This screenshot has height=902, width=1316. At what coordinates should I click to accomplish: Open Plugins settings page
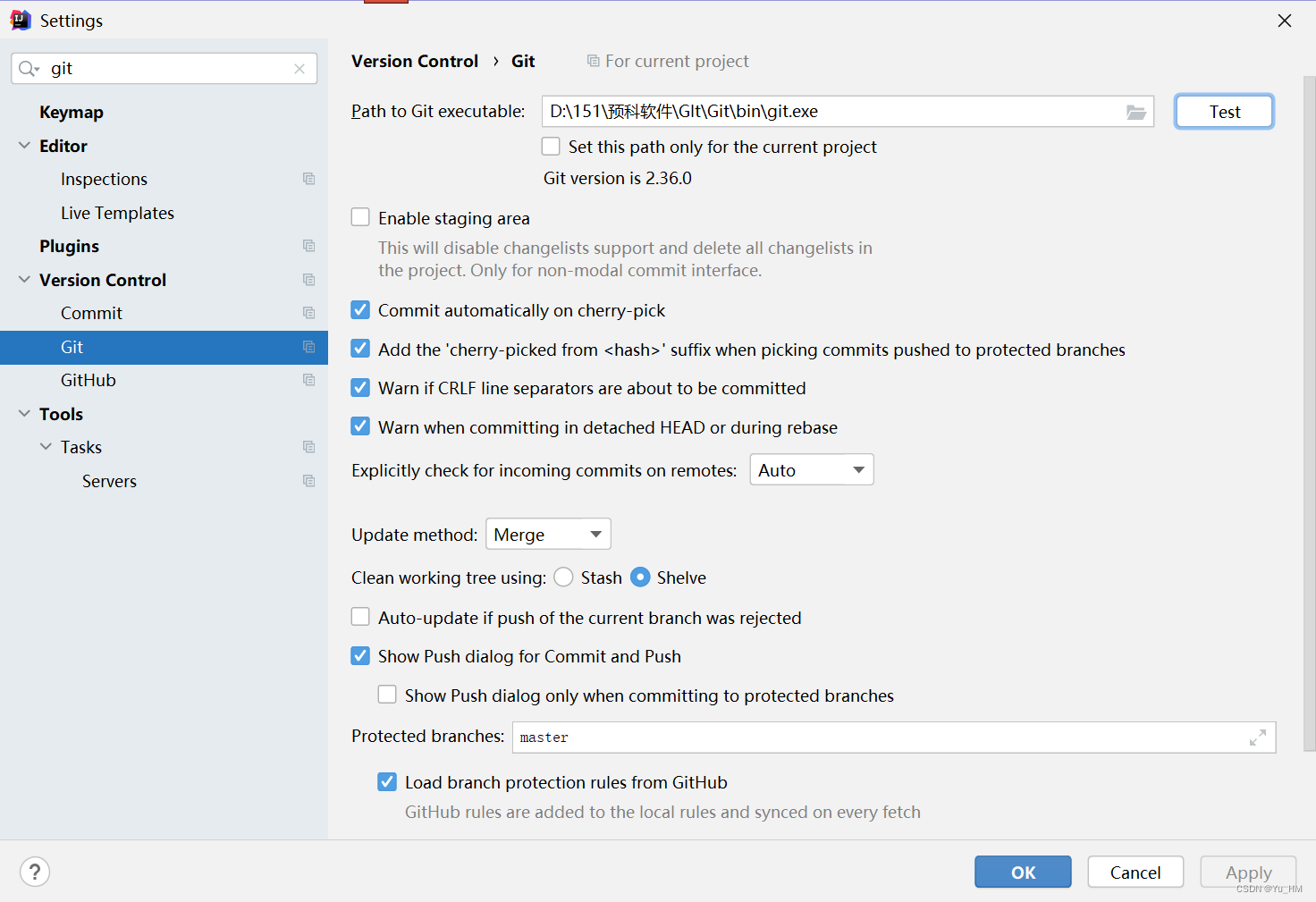[x=69, y=246]
